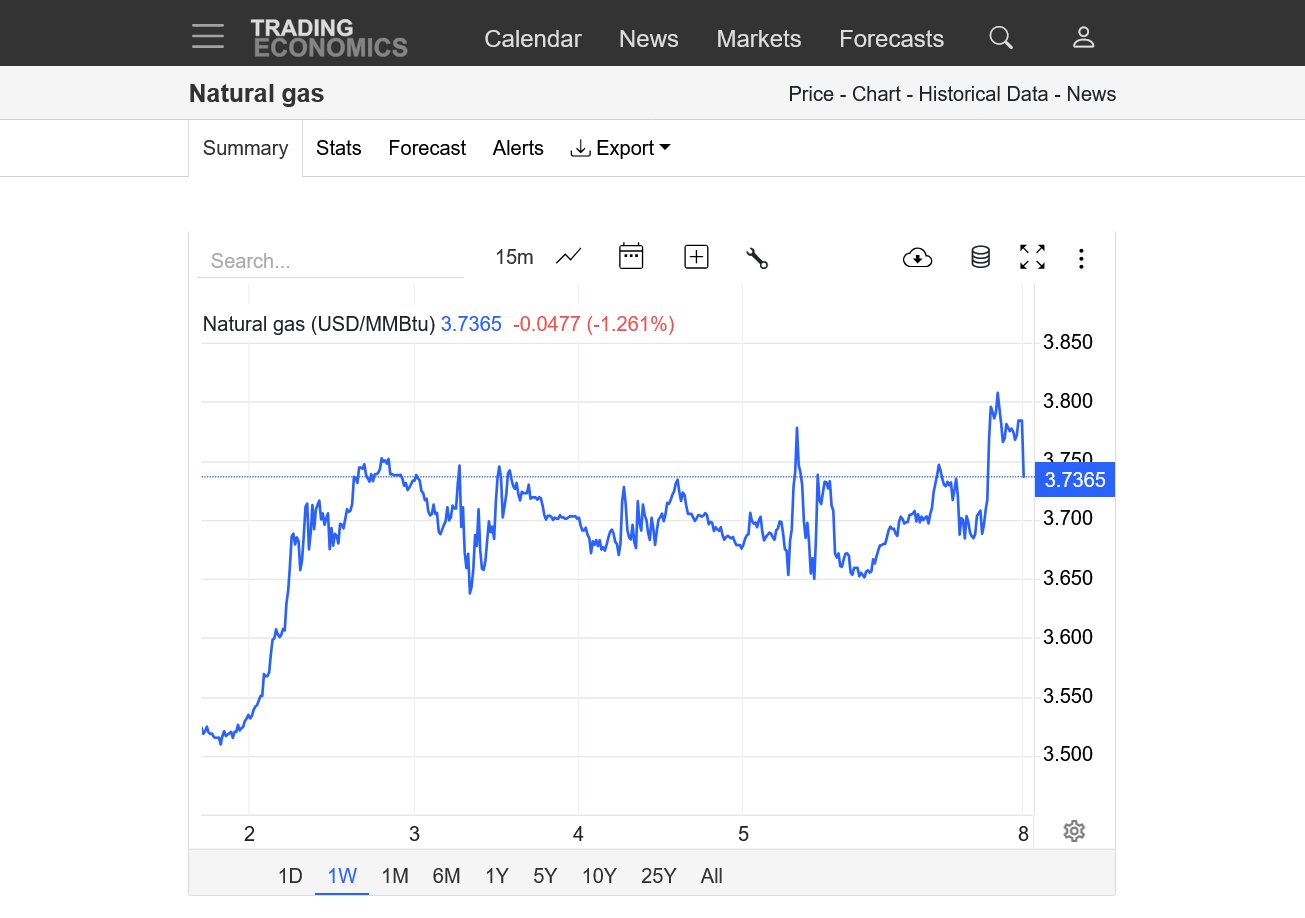
Task: Click the 3.7365 current price label
Action: pyautogui.click(x=1075, y=480)
